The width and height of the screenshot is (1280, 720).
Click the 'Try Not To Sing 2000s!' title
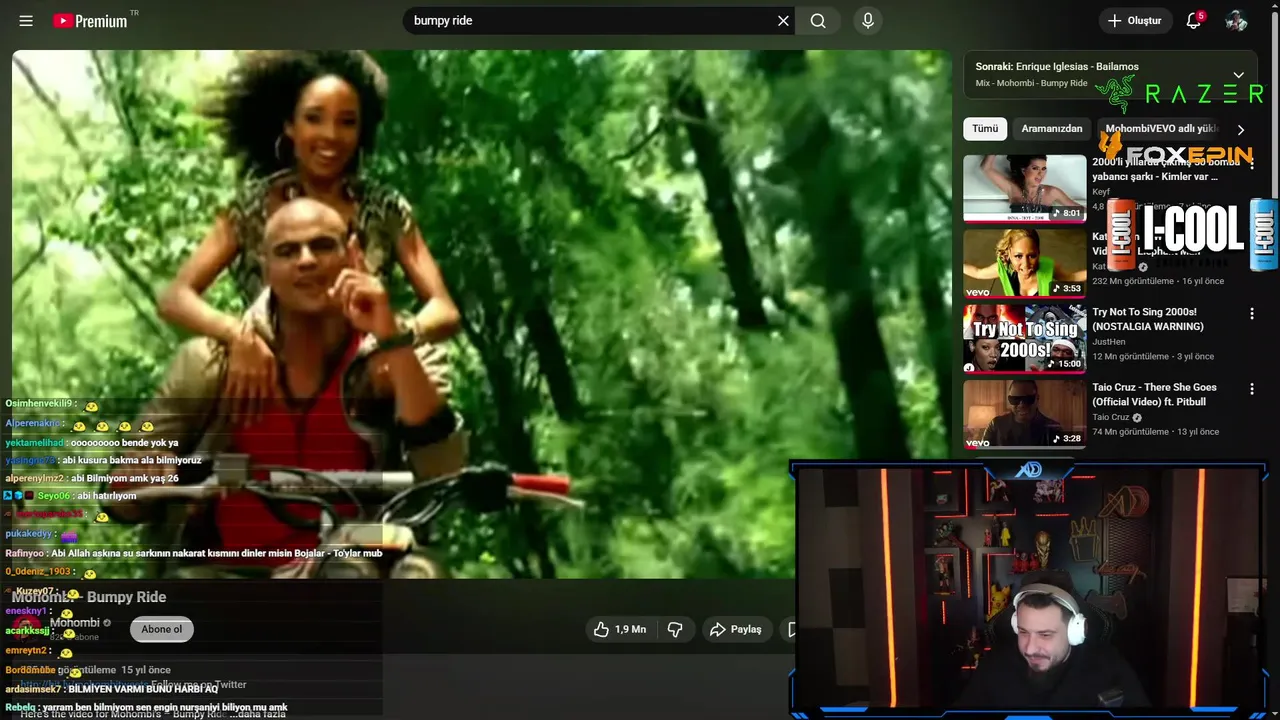coord(1148,319)
